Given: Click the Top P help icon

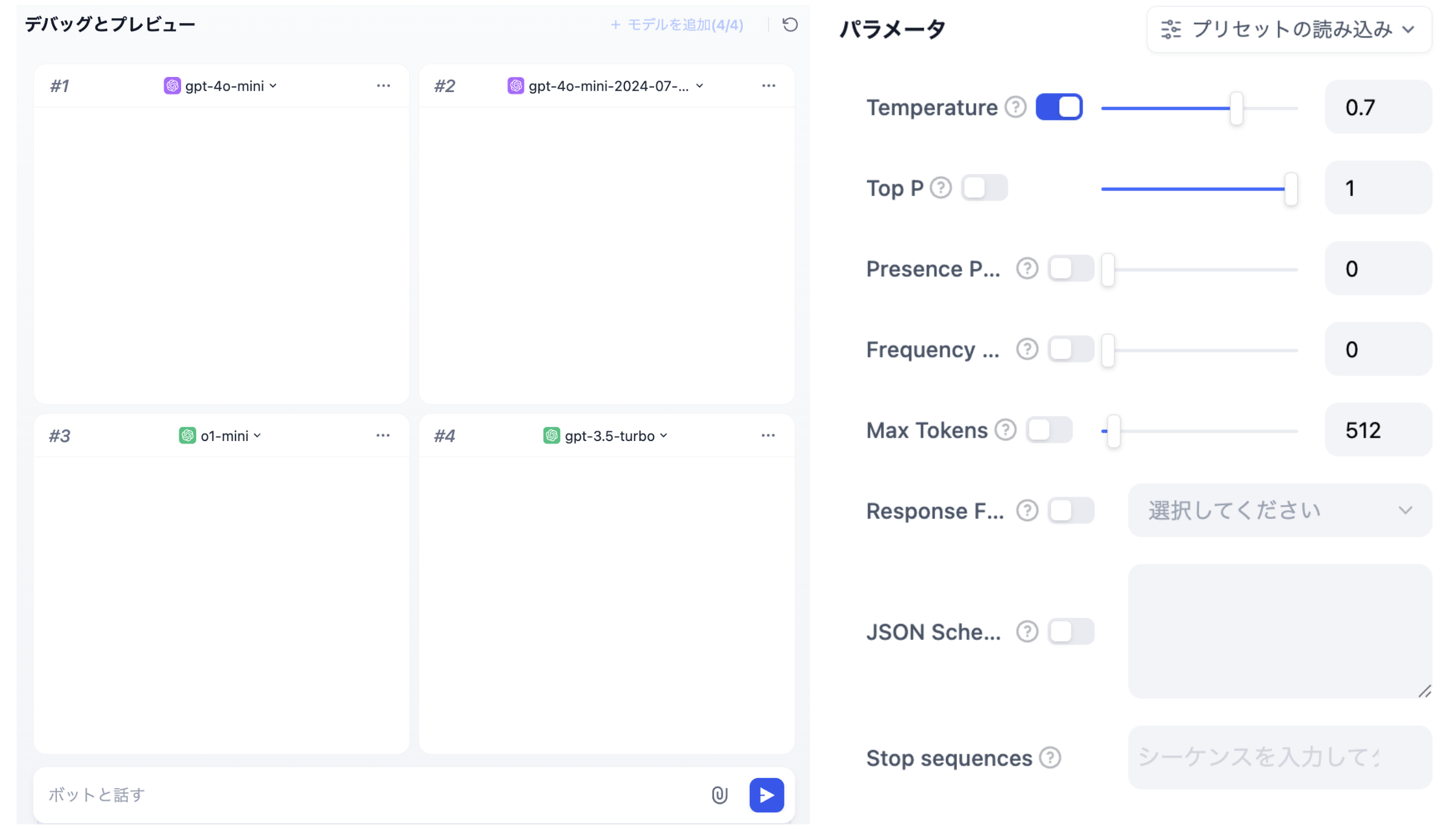Looking at the screenshot, I should click(940, 188).
